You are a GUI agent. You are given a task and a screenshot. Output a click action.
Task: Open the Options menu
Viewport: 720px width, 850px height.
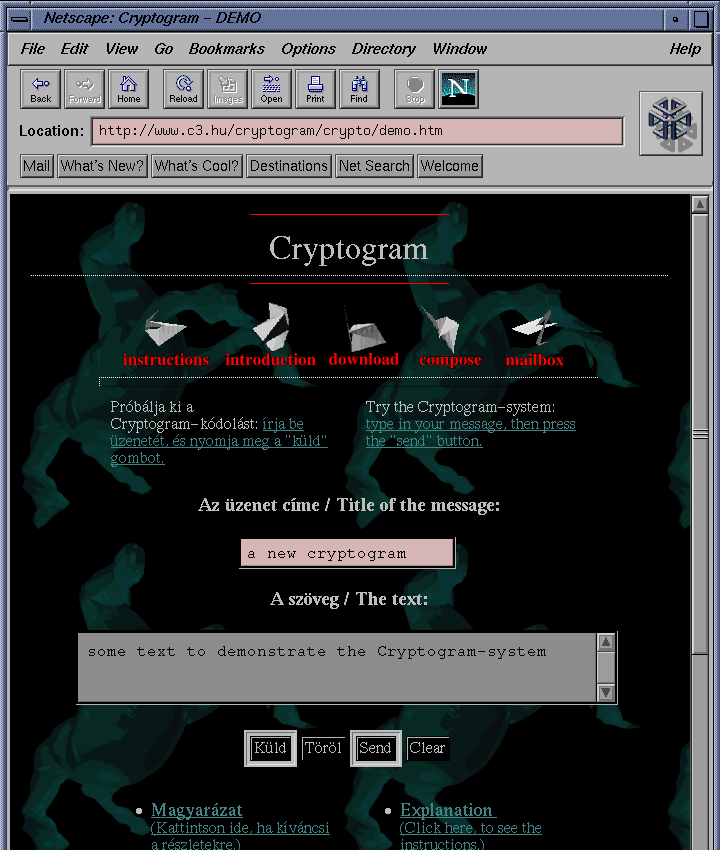(x=308, y=49)
